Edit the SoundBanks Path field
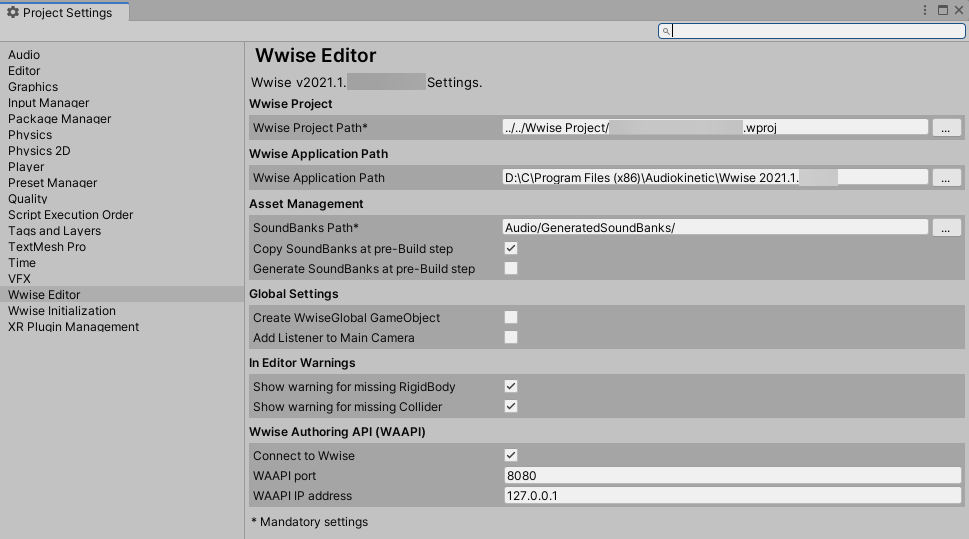Image resolution: width=969 pixels, height=539 pixels. 715,227
